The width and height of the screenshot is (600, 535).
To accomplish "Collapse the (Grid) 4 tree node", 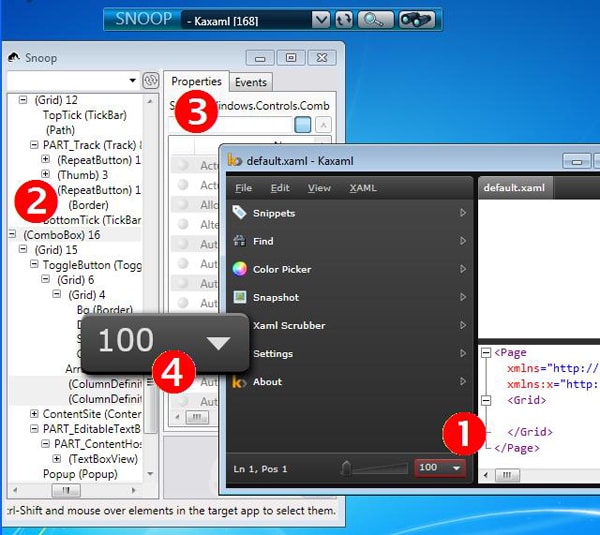I will [x=56, y=294].
